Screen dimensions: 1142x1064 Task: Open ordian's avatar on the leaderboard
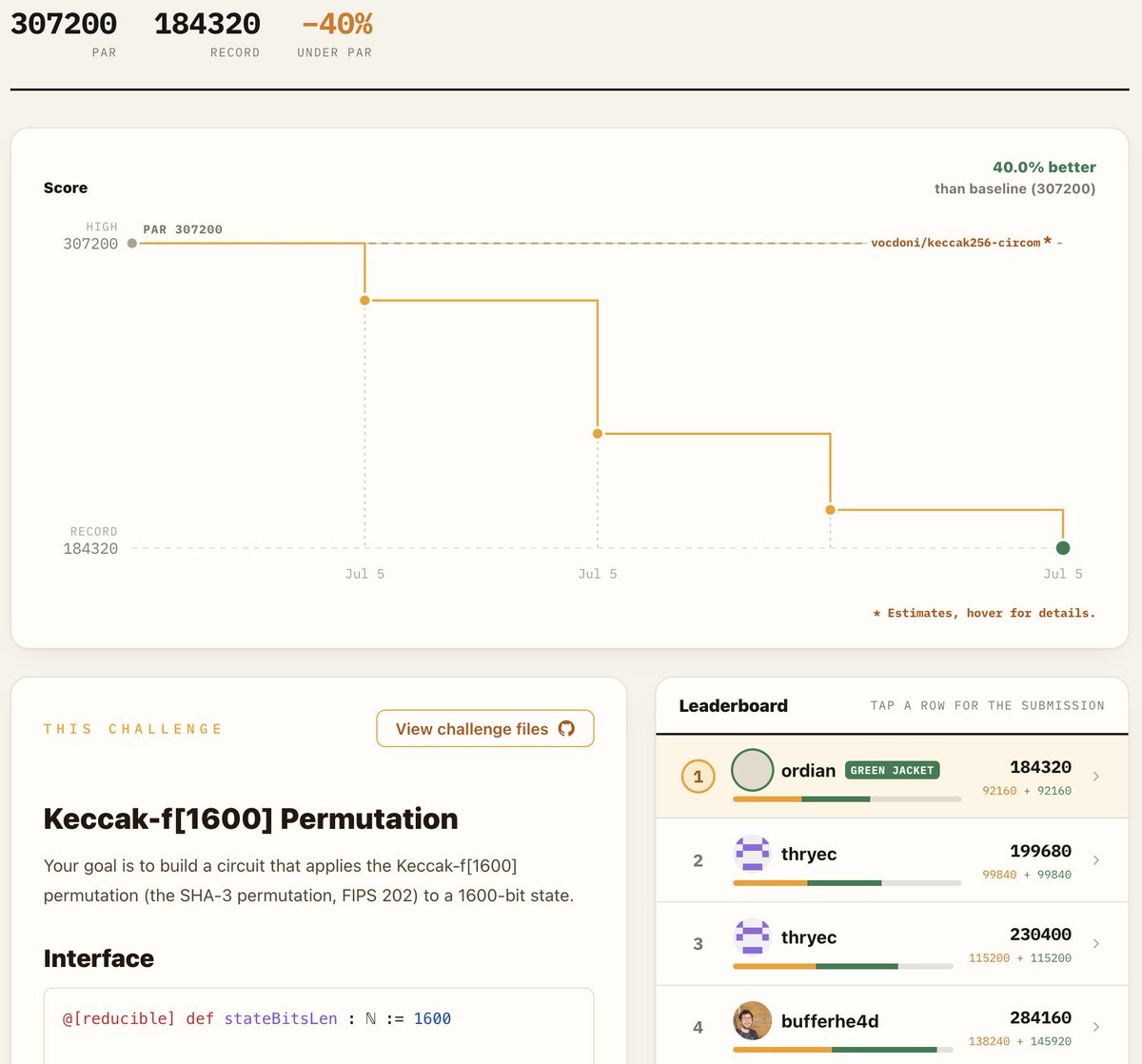click(x=752, y=771)
